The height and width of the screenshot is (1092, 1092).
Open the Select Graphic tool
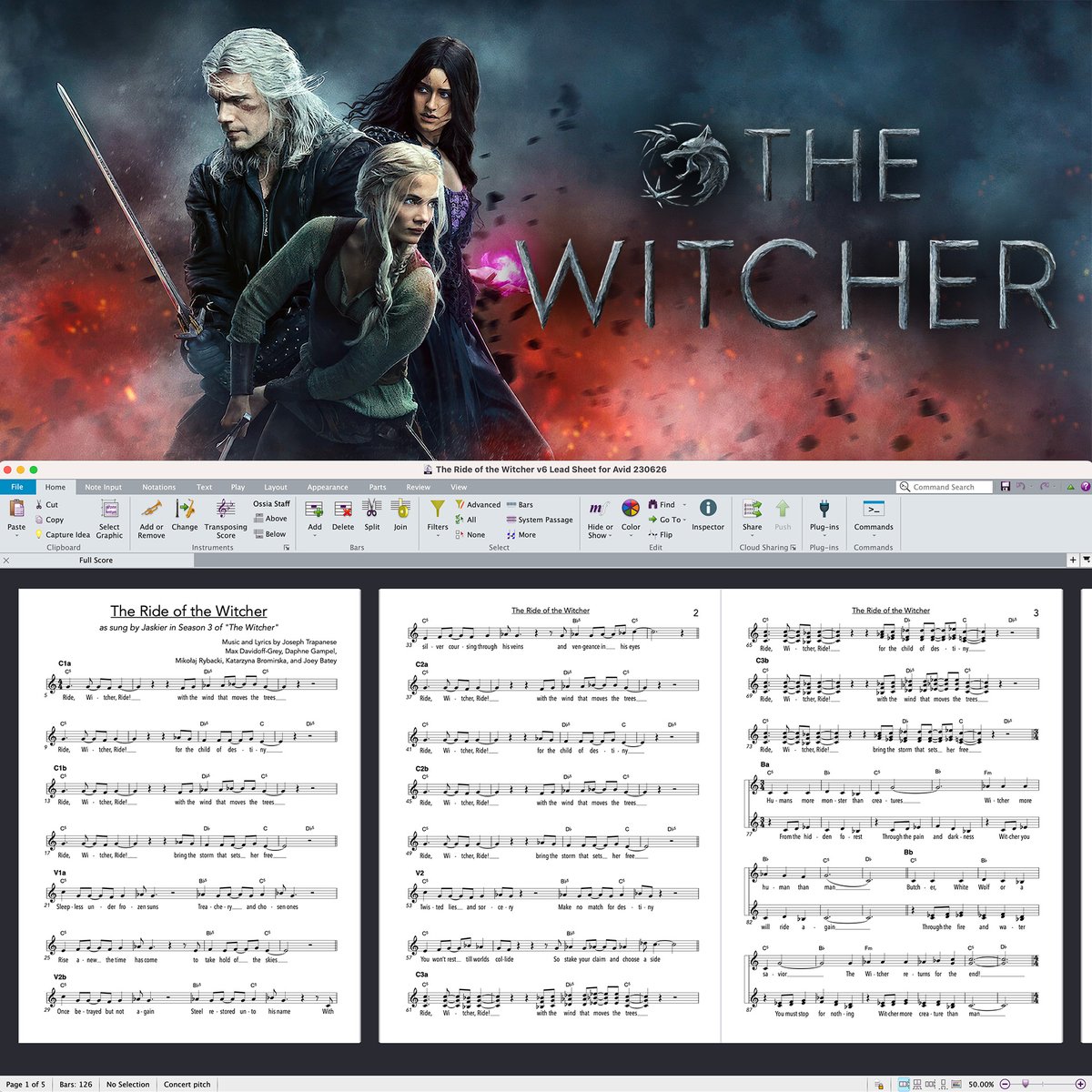pyautogui.click(x=109, y=519)
